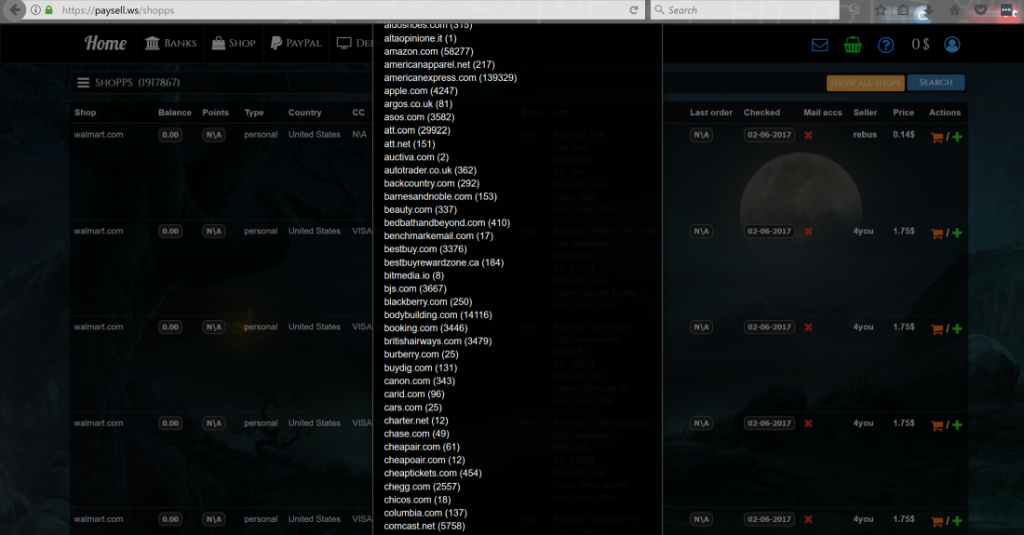Viewport: 1024px width, 535px height.
Task: Click the blue Search button
Action: point(936,82)
